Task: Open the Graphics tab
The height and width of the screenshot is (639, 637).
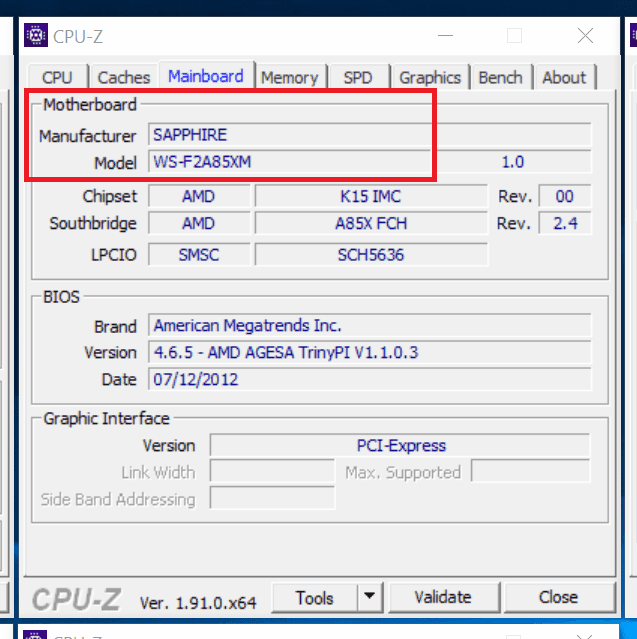Action: click(x=430, y=77)
